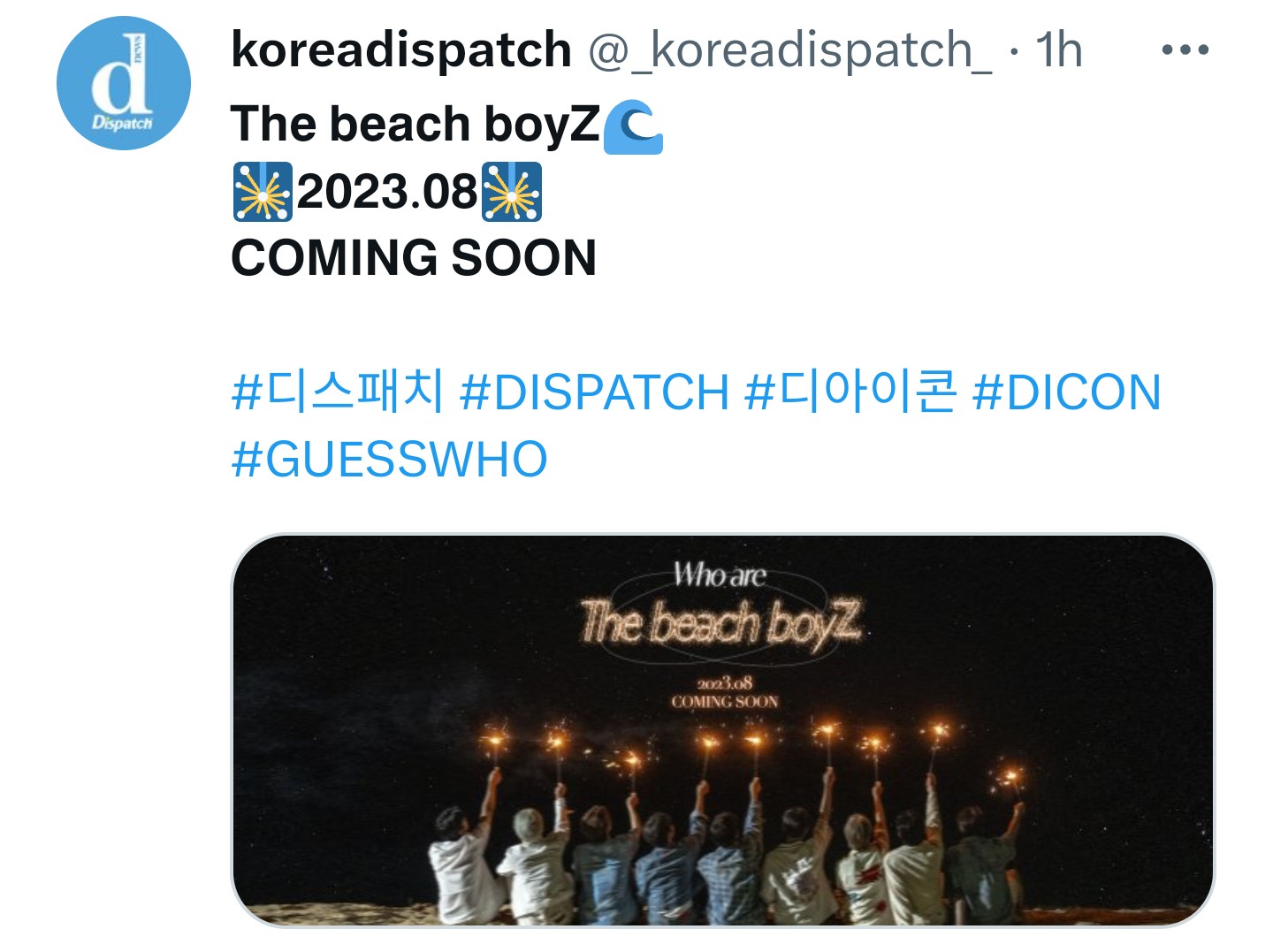Click the 'Who are' title in image

coord(719,575)
